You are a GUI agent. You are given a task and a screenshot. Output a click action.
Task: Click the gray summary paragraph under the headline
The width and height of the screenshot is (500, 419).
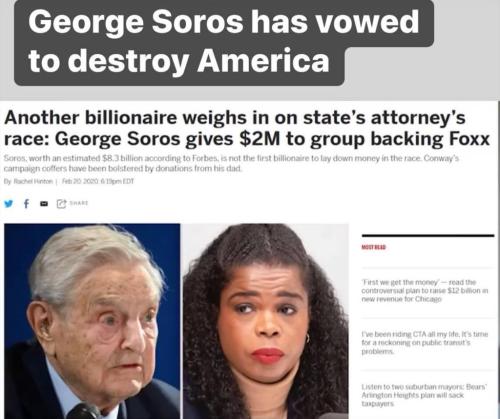click(x=231, y=163)
